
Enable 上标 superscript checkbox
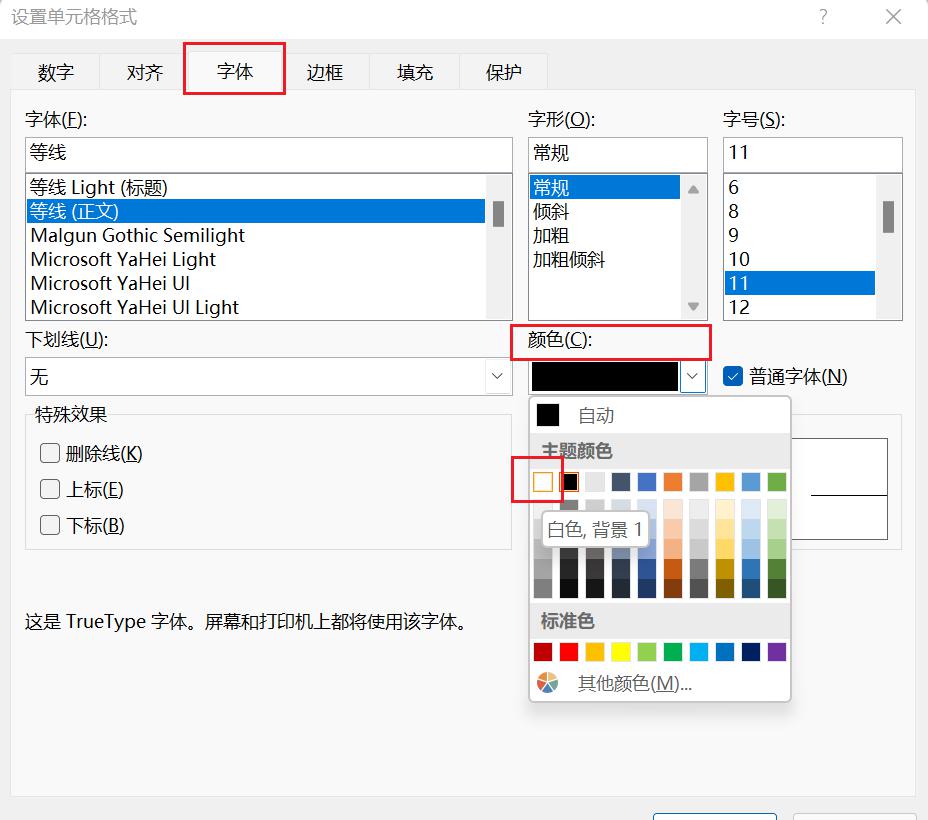tap(50, 489)
